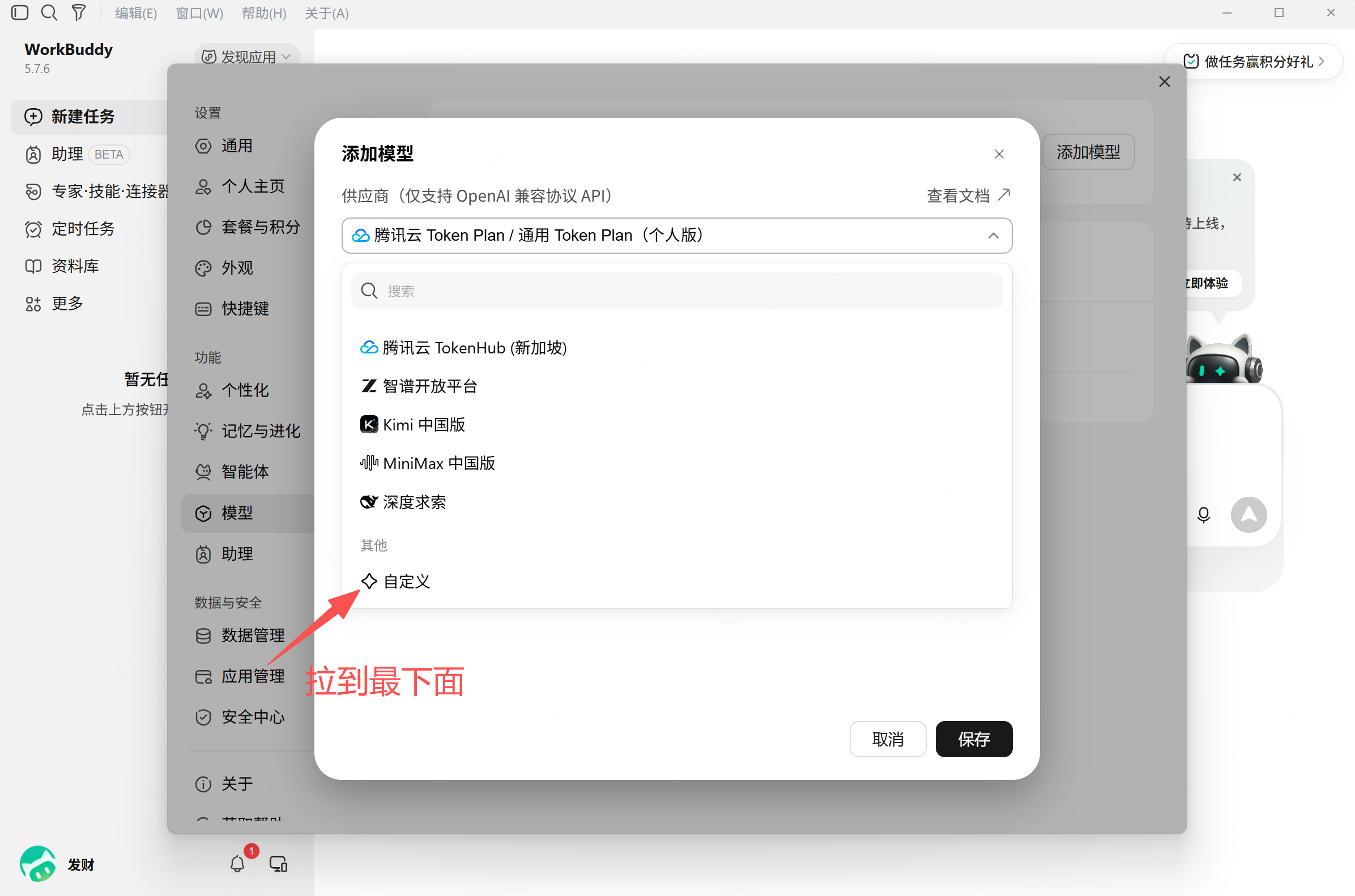This screenshot has width=1355, height=896.
Task: Choose Kimi 中国版 provider
Action: pyautogui.click(x=676, y=425)
